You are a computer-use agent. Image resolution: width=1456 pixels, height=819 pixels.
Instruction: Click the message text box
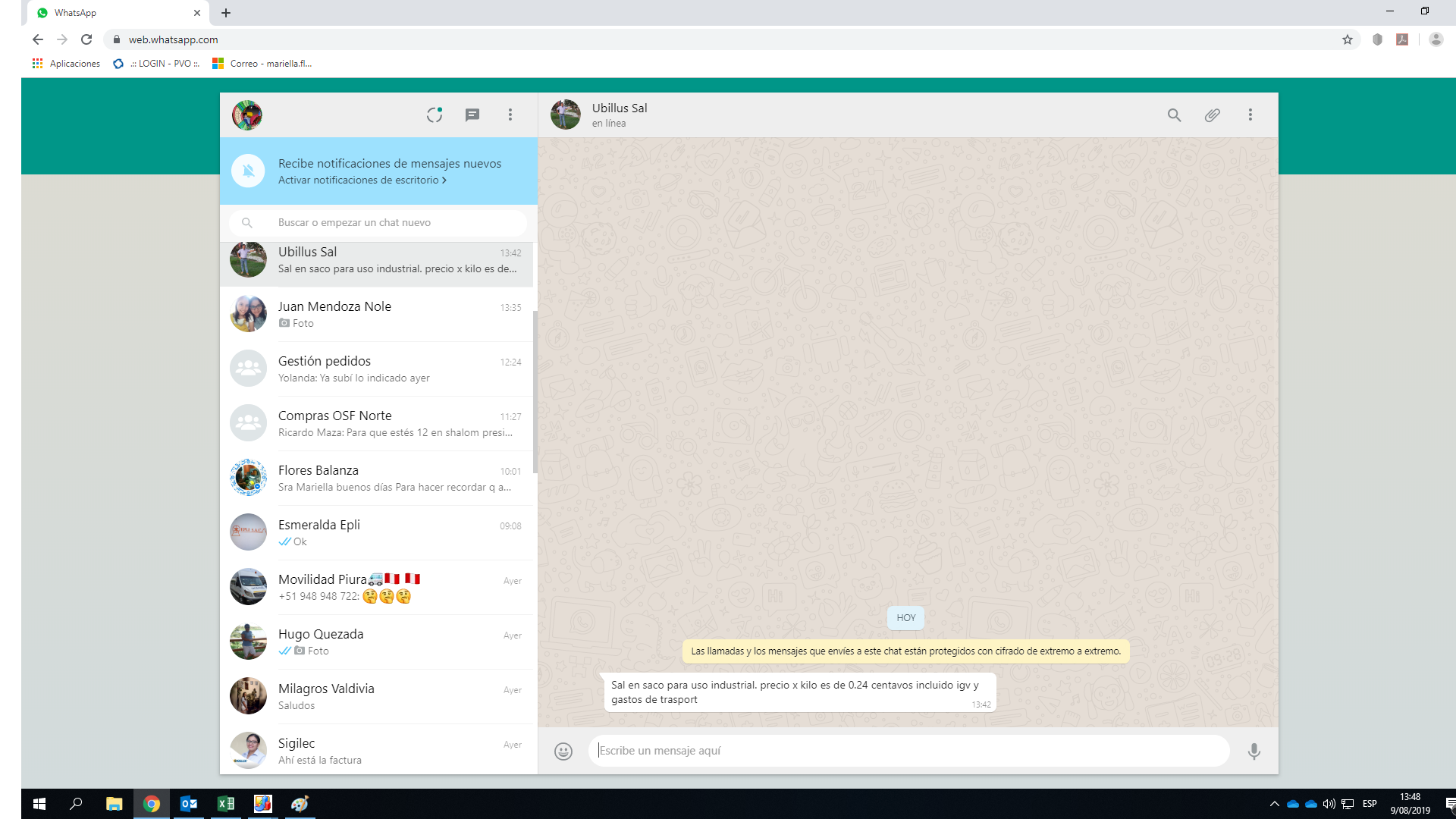click(907, 751)
